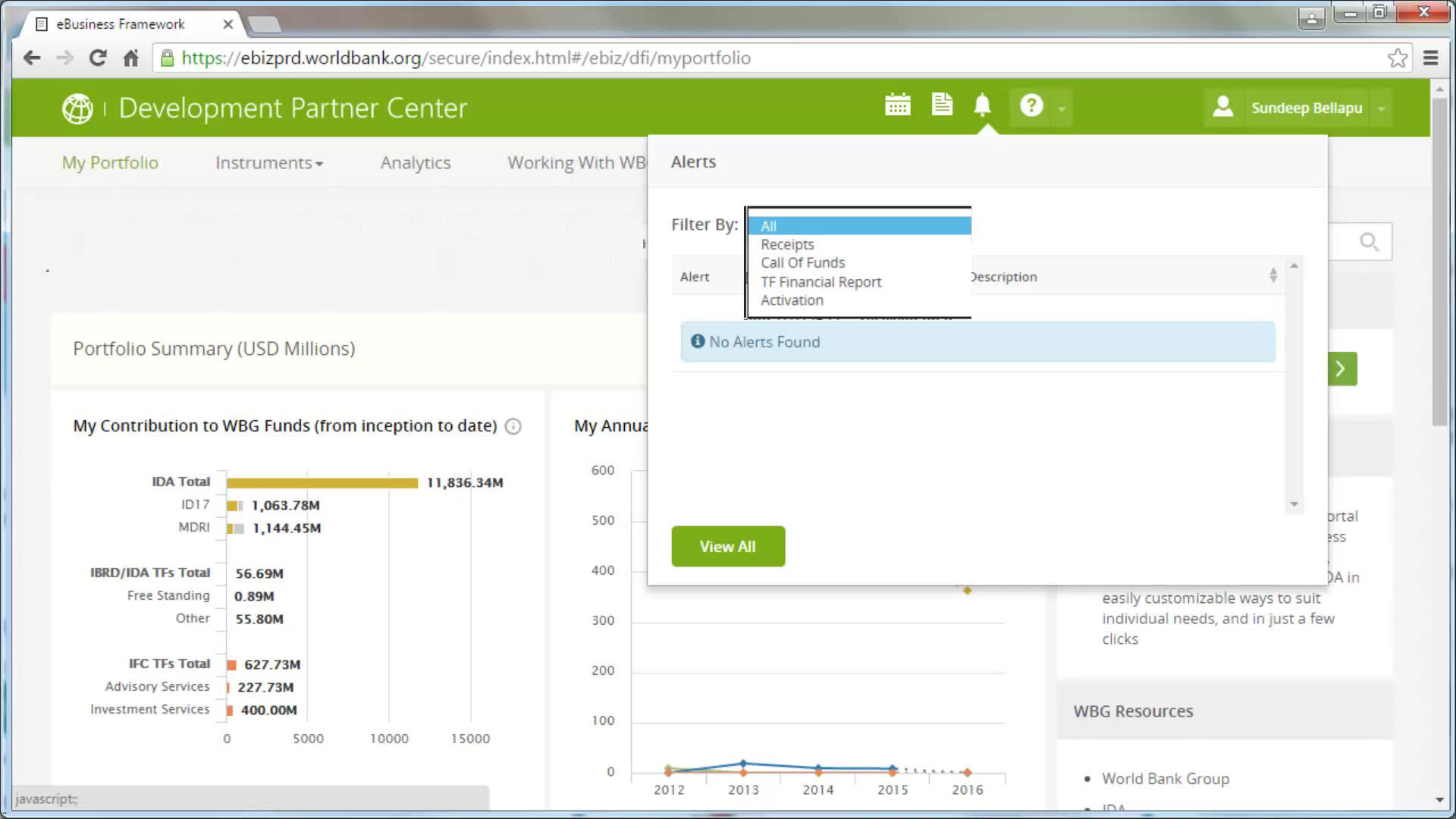The height and width of the screenshot is (819, 1456).
Task: Click the Development Partner Center title
Action: (x=293, y=108)
